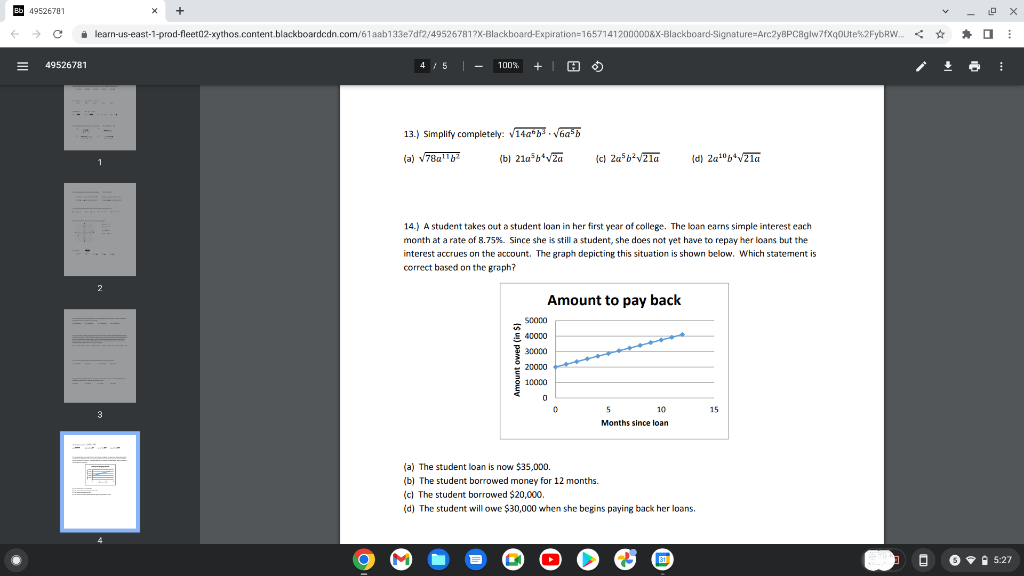
Task: Download the PDF file
Action: 948,66
